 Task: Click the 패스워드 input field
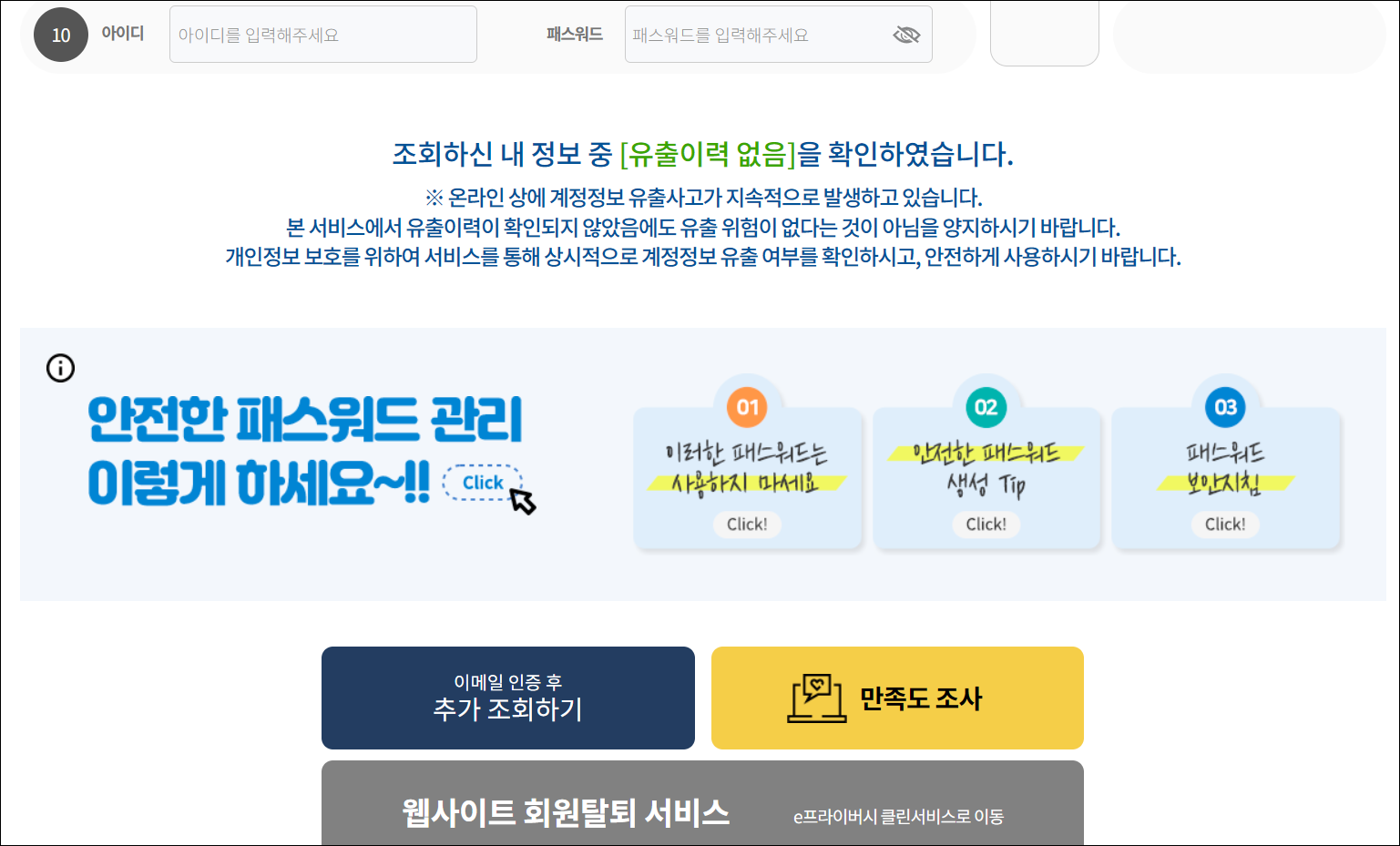779,35
